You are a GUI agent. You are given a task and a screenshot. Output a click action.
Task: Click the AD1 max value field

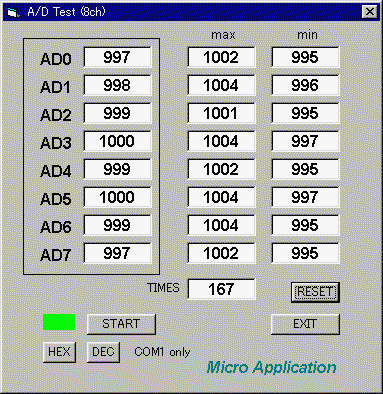(221, 85)
